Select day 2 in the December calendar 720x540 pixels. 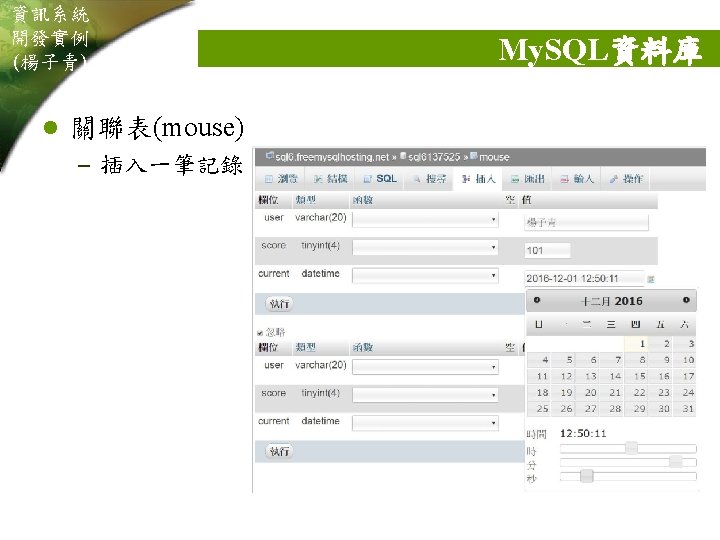point(661,344)
